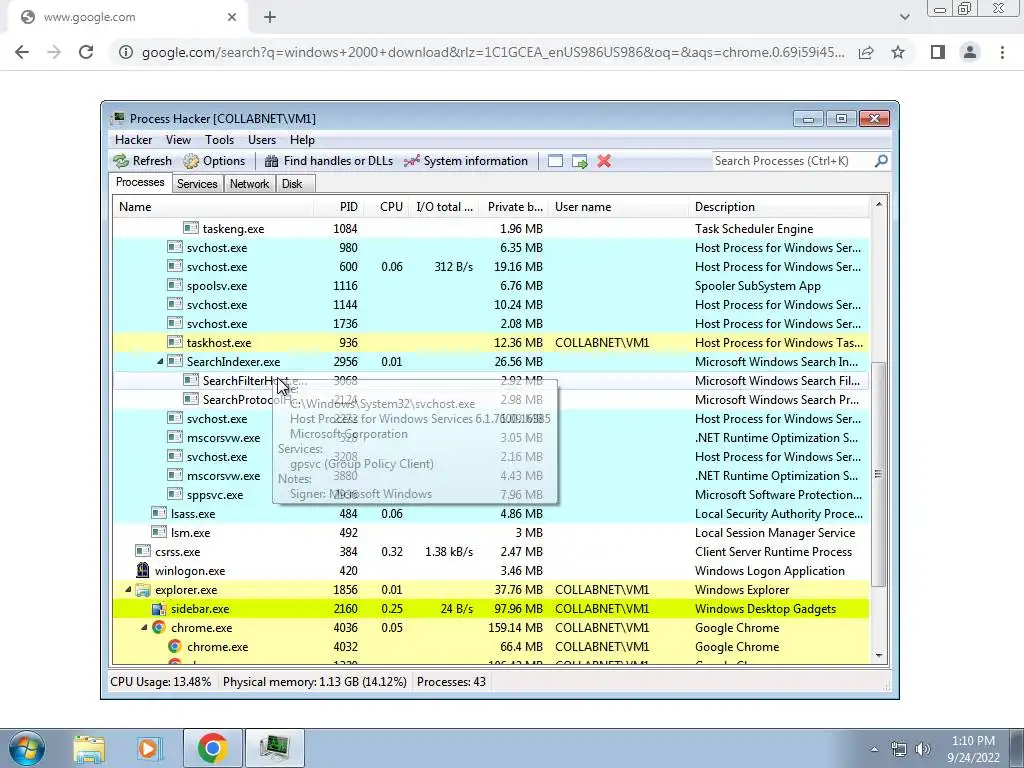Click the SearchIndexer.exe process icon
1024x768 pixels.
[174, 361]
